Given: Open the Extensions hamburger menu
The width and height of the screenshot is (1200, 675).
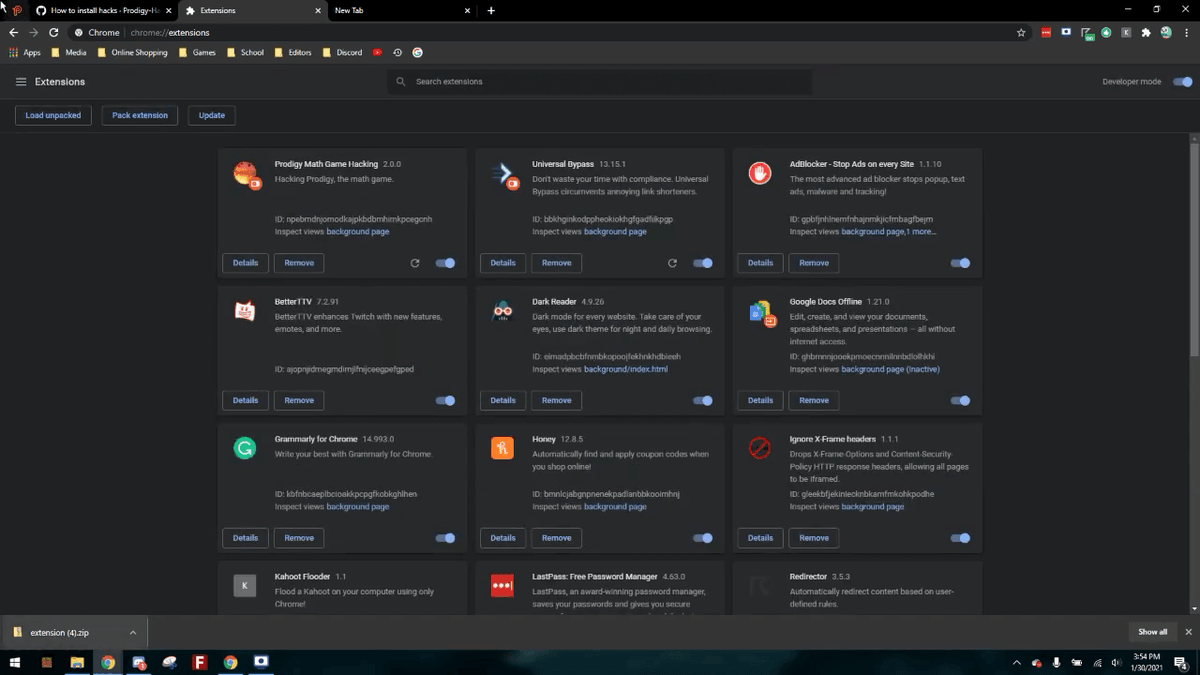Looking at the screenshot, I should 21,82.
